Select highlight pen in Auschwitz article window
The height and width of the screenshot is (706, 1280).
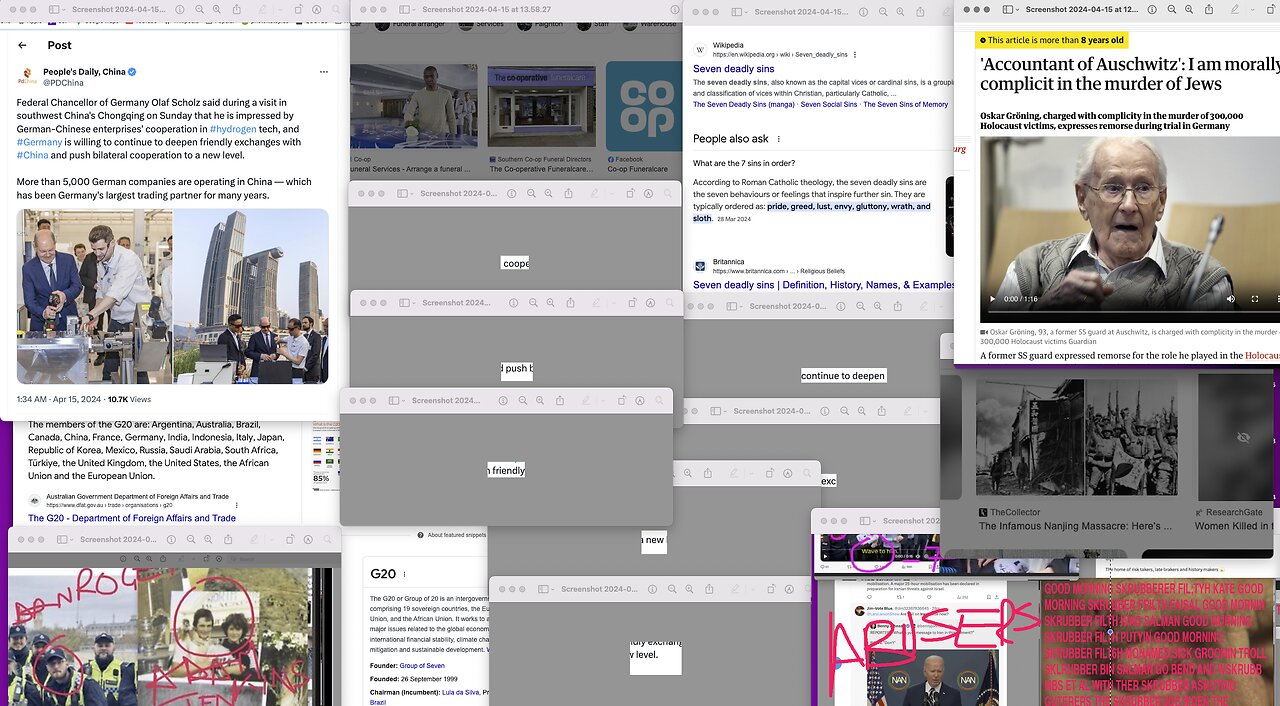click(1235, 10)
